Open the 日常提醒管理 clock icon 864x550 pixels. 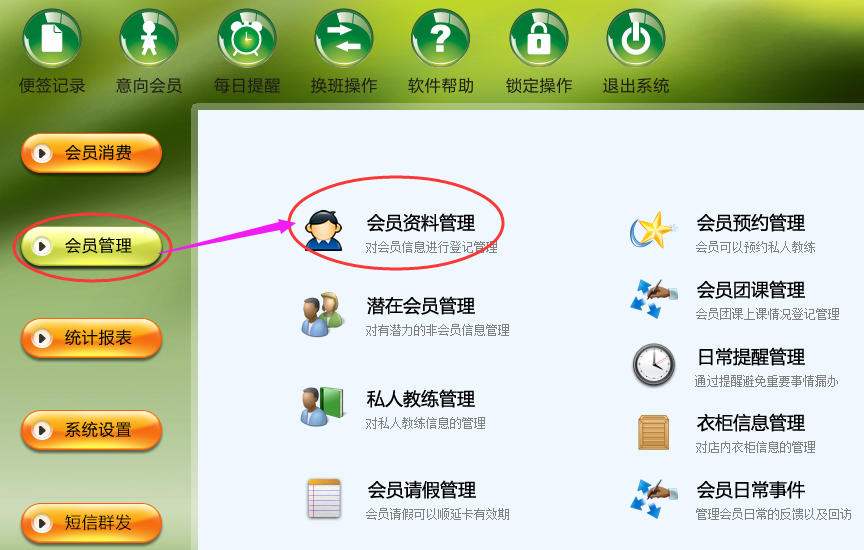tap(654, 364)
